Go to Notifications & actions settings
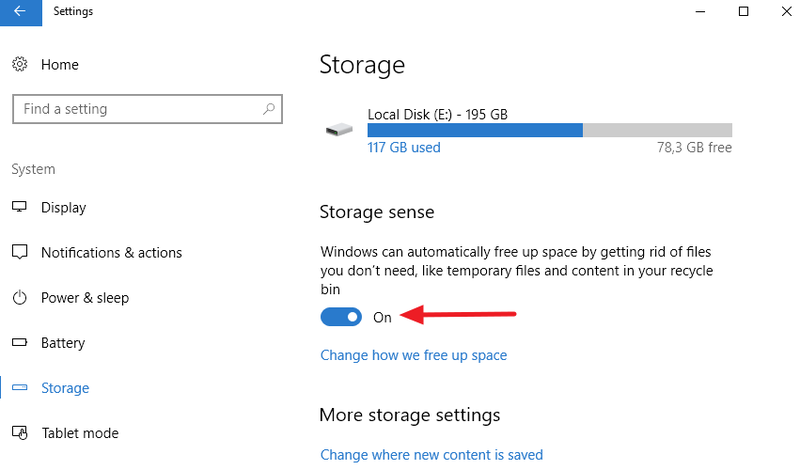 click(111, 253)
